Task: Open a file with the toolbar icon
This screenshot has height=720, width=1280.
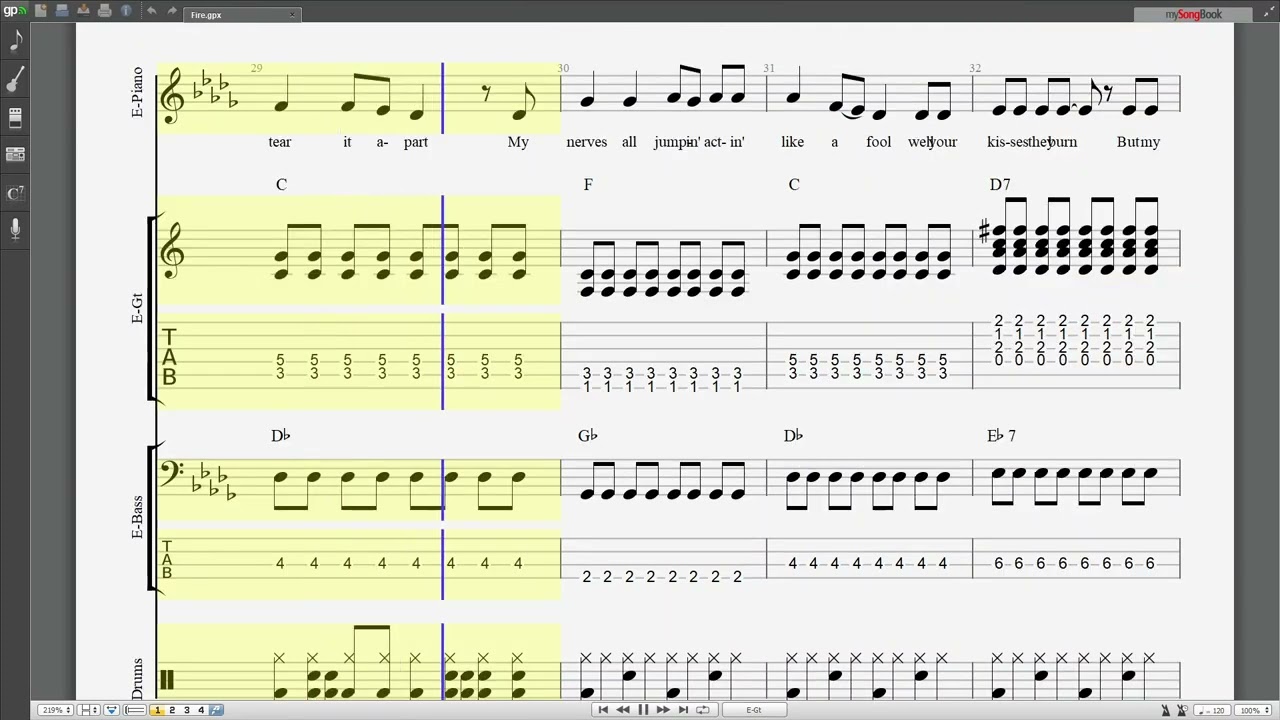Action: (x=62, y=11)
